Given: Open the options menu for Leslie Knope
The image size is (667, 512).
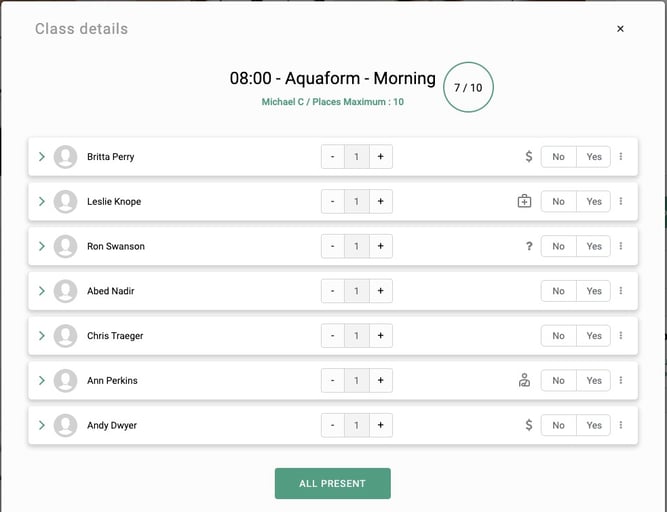Looking at the screenshot, I should click(621, 202).
